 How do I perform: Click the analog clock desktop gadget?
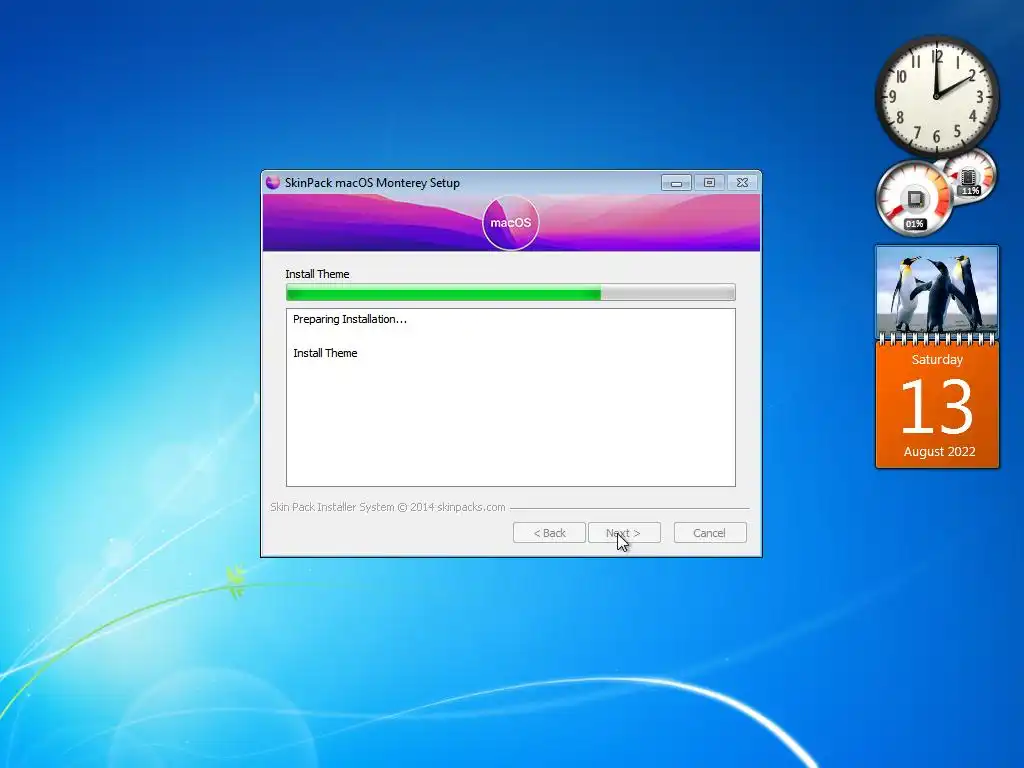tap(936, 97)
